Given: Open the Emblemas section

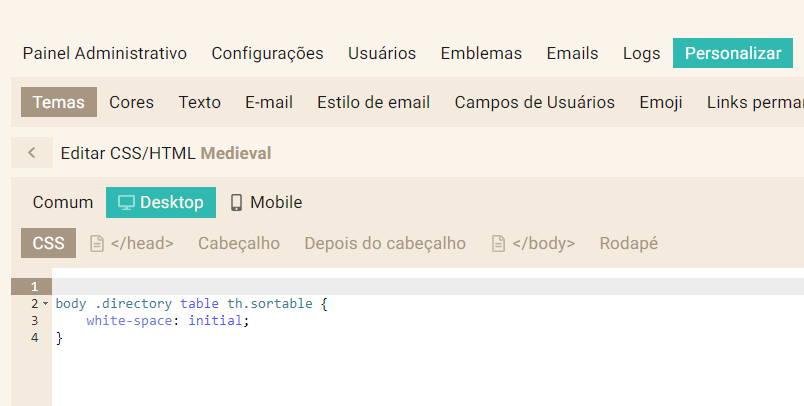Looking at the screenshot, I should (x=481, y=53).
